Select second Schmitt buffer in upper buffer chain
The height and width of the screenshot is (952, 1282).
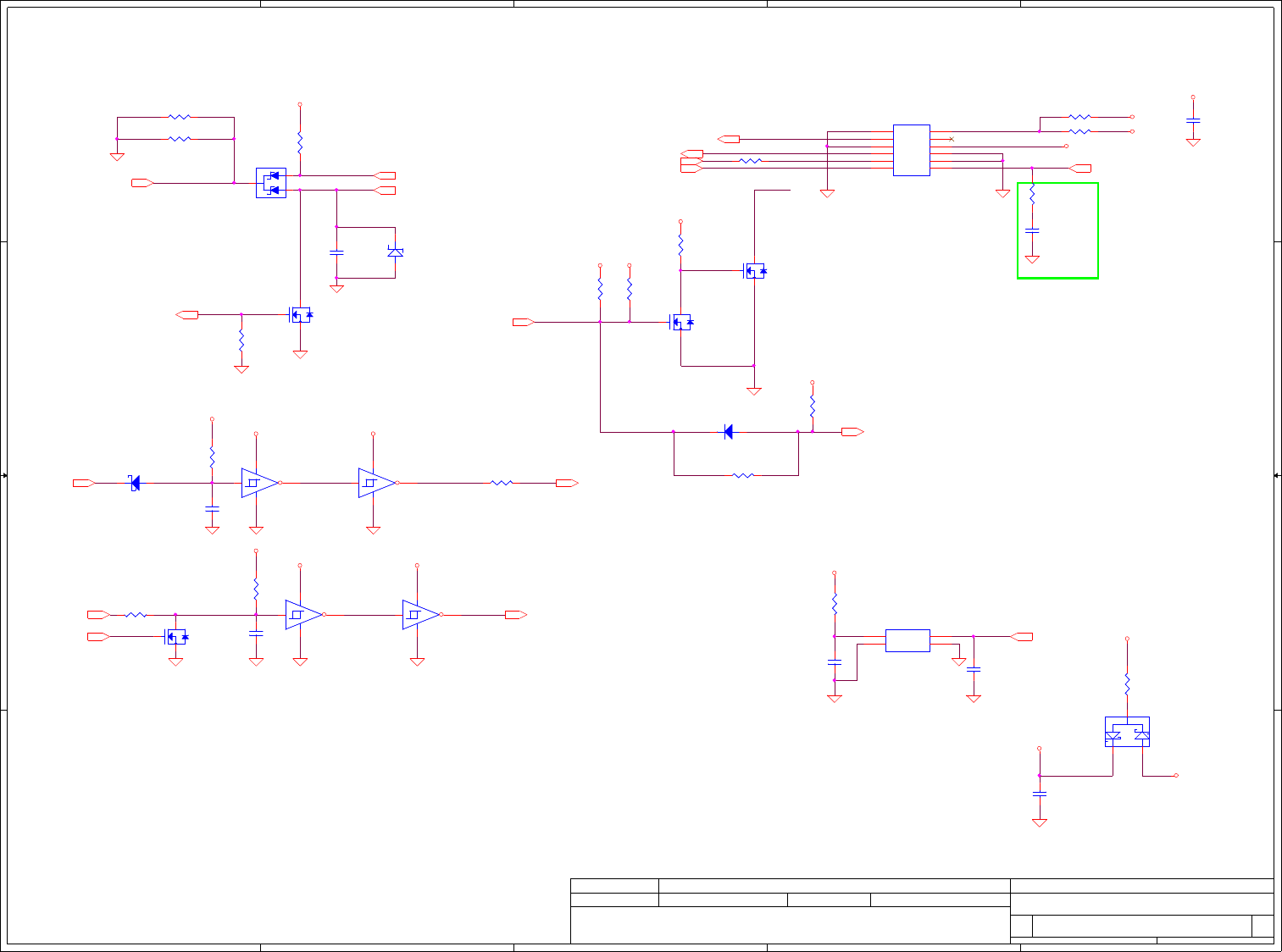click(377, 483)
